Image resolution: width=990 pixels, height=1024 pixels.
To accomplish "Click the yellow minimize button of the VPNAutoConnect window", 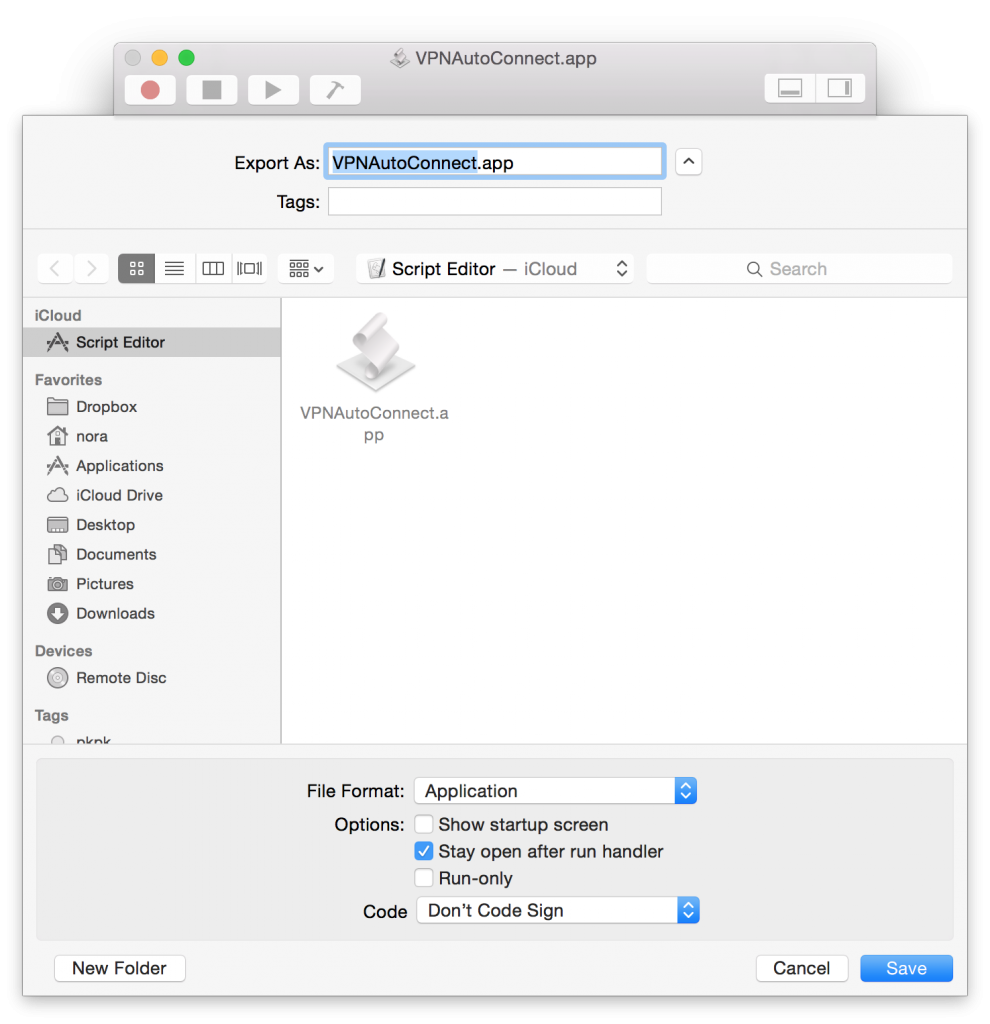I will (159, 57).
